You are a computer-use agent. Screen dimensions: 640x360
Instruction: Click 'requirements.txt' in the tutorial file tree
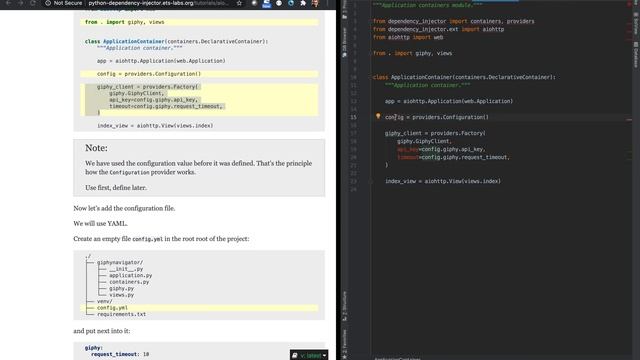[x=121, y=314]
